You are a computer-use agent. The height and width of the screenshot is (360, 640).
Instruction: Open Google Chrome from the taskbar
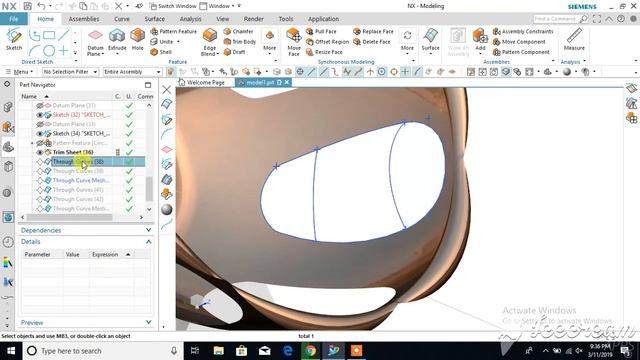(x=311, y=351)
